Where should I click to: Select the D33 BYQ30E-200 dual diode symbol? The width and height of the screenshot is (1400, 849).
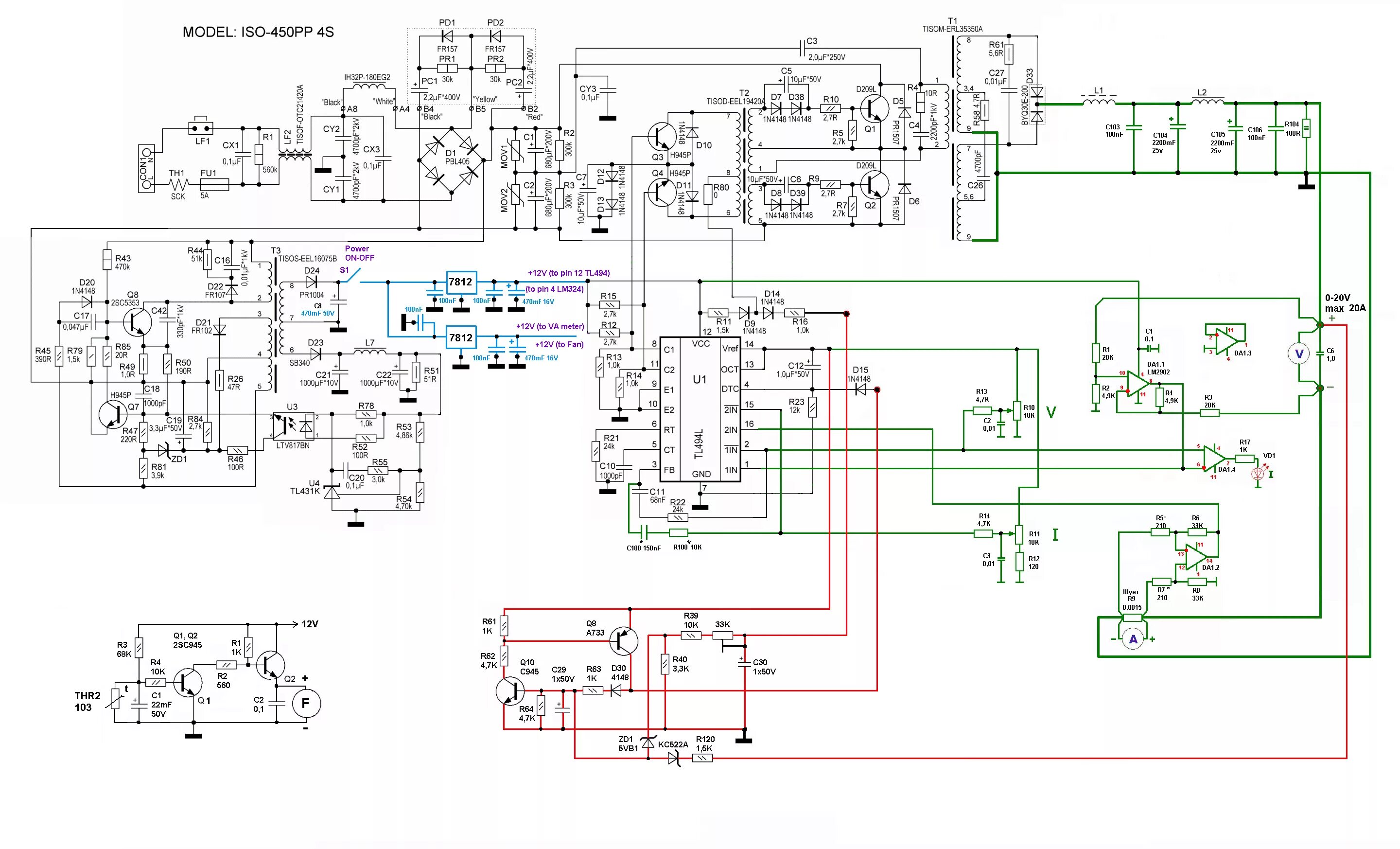(x=1037, y=105)
